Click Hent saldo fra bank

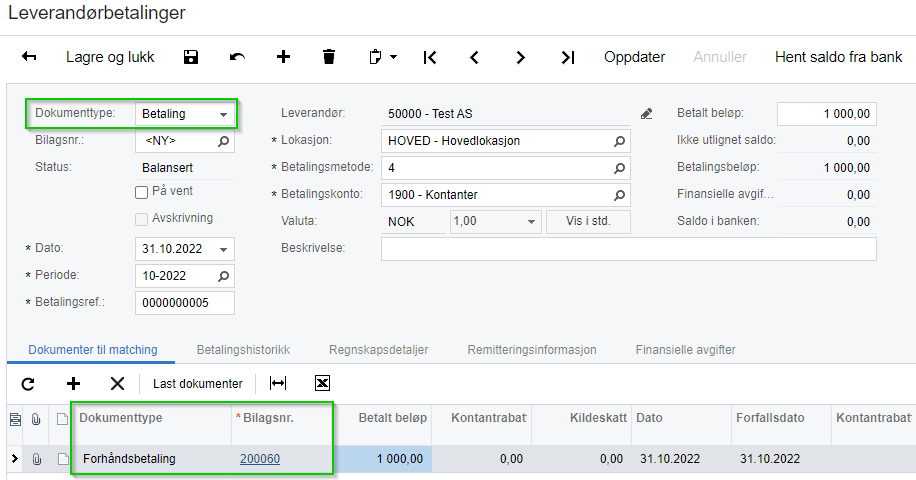point(838,57)
